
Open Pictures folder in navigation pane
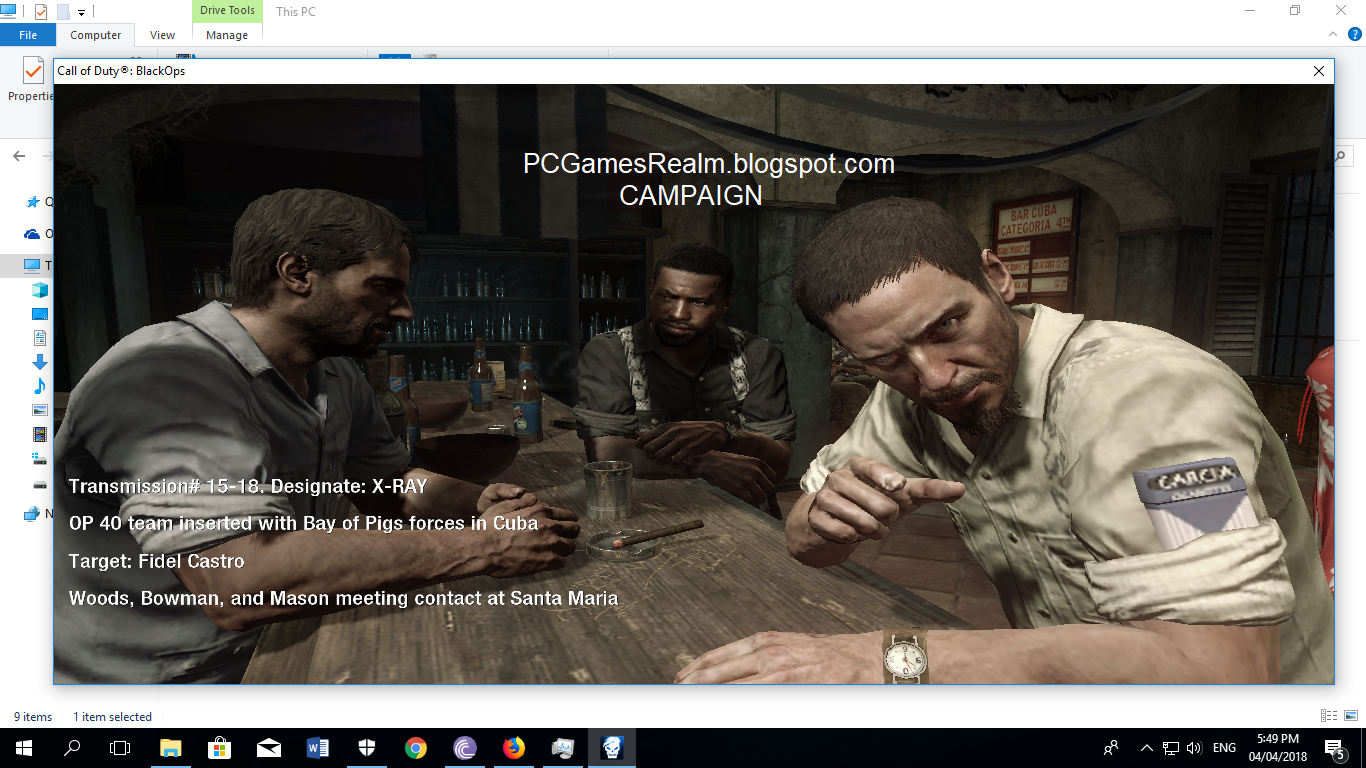click(x=40, y=410)
